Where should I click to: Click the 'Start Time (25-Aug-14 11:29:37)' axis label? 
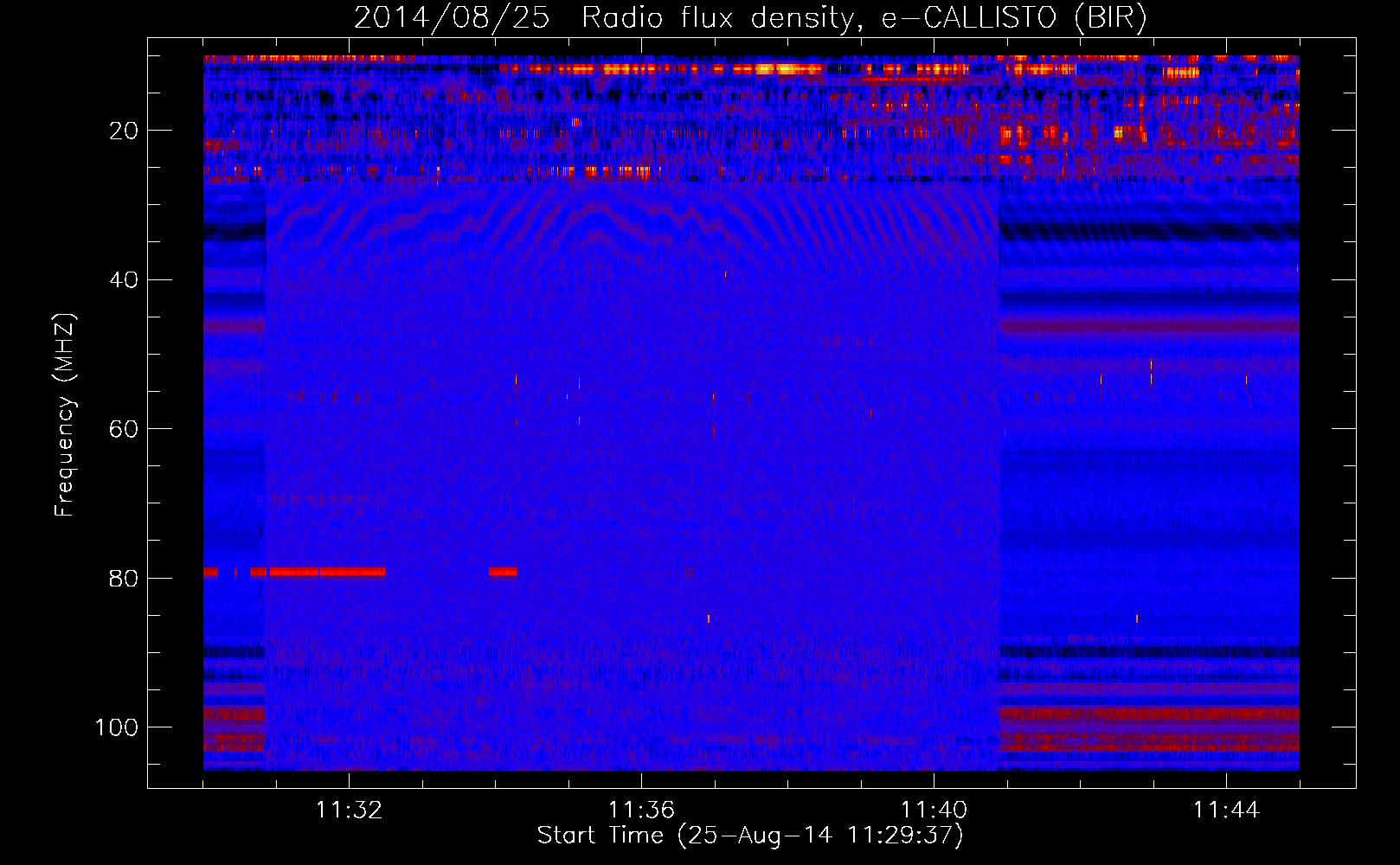point(750,836)
